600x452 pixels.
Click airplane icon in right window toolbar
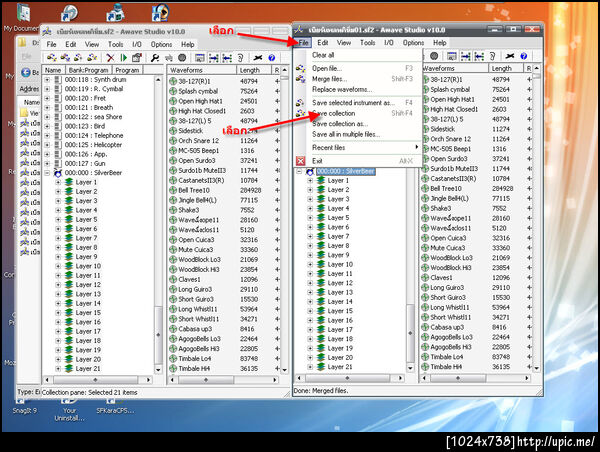[509, 56]
